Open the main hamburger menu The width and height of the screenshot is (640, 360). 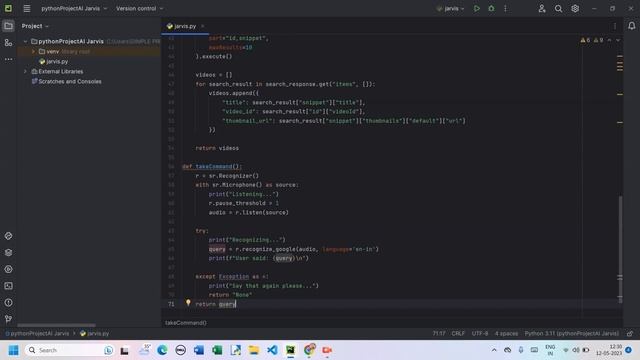[x=27, y=8]
